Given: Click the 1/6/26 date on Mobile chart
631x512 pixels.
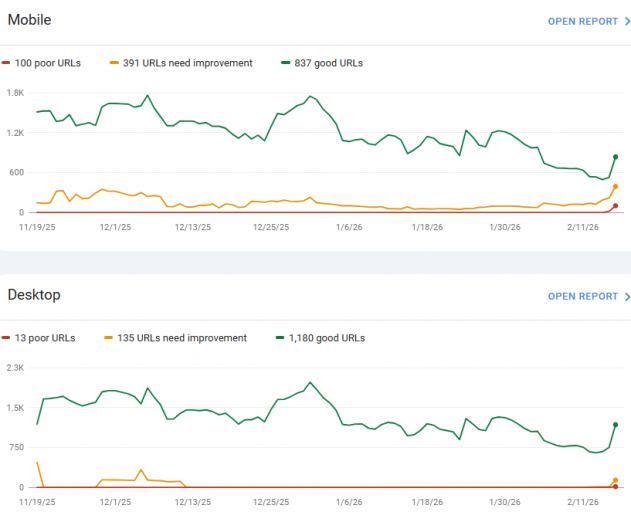Looking at the screenshot, I should pyautogui.click(x=349, y=227).
